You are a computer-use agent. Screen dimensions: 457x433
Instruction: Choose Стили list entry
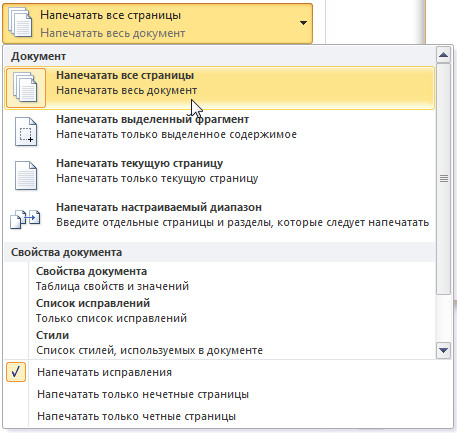pyautogui.click(x=149, y=343)
